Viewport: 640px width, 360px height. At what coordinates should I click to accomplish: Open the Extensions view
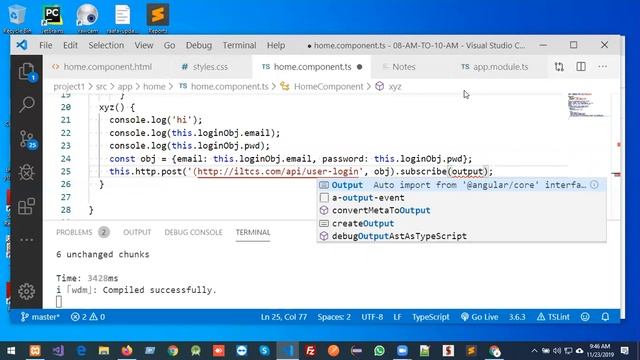coord(27,206)
